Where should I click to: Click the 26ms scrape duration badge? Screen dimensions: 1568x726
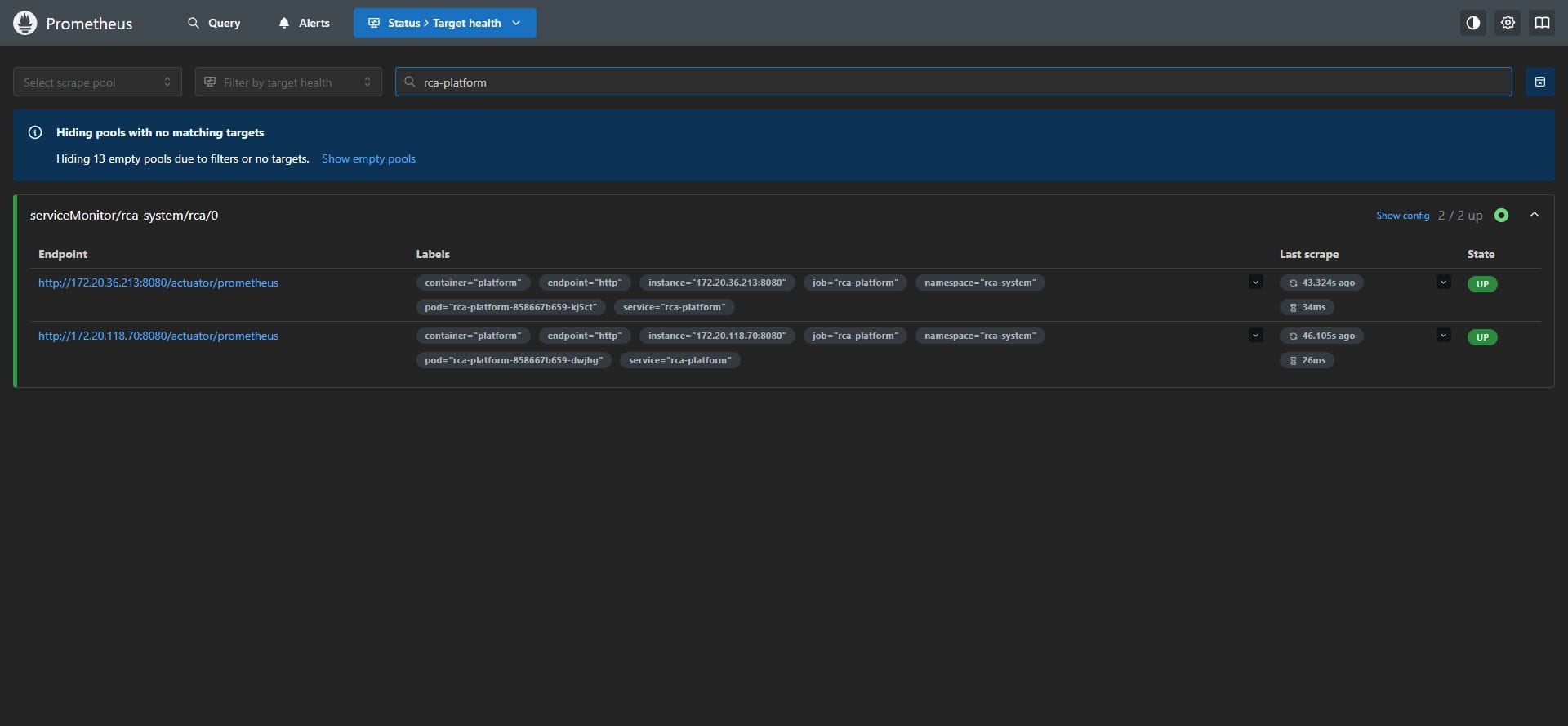coord(1307,360)
